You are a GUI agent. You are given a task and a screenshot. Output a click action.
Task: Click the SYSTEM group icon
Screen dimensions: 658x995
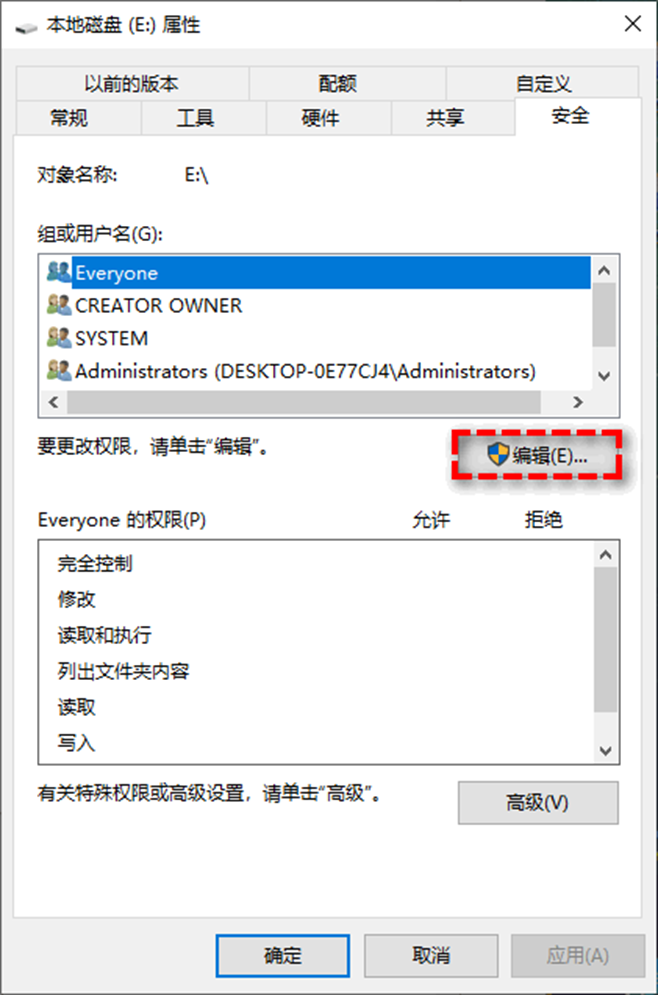click(x=59, y=338)
